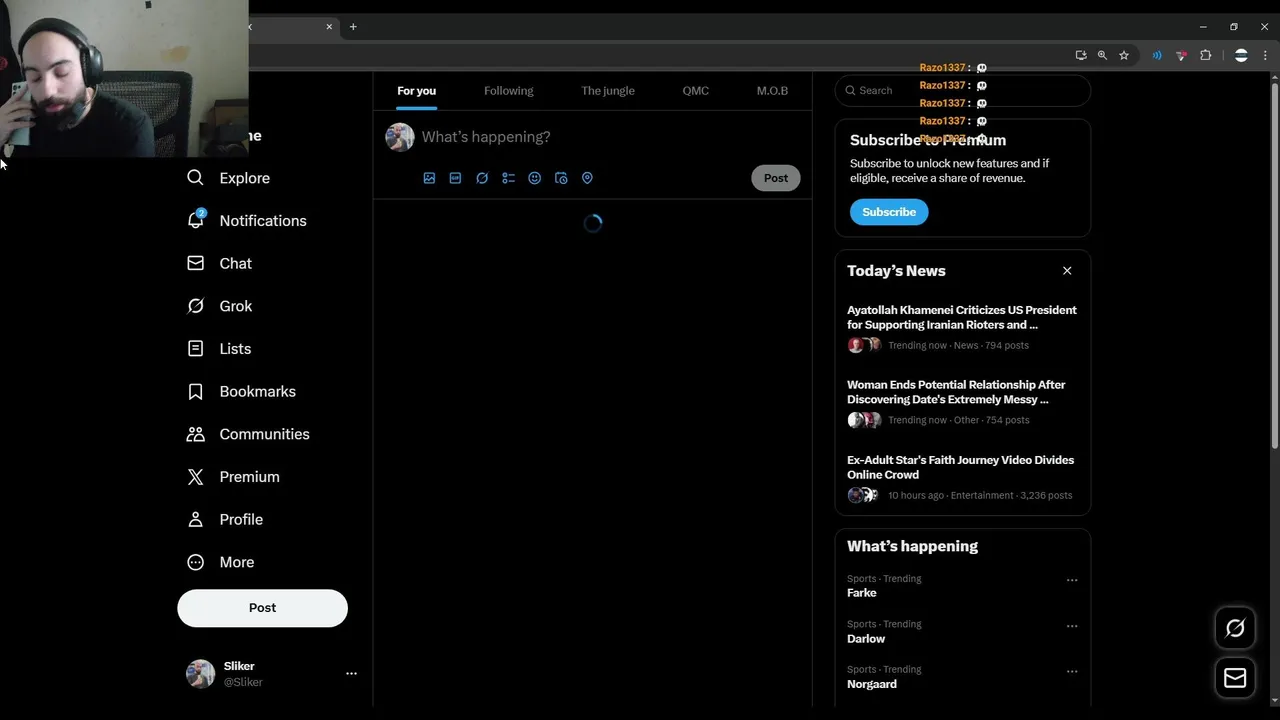1280x720 pixels.
Task: Click the large white Post button
Action: [262, 608]
